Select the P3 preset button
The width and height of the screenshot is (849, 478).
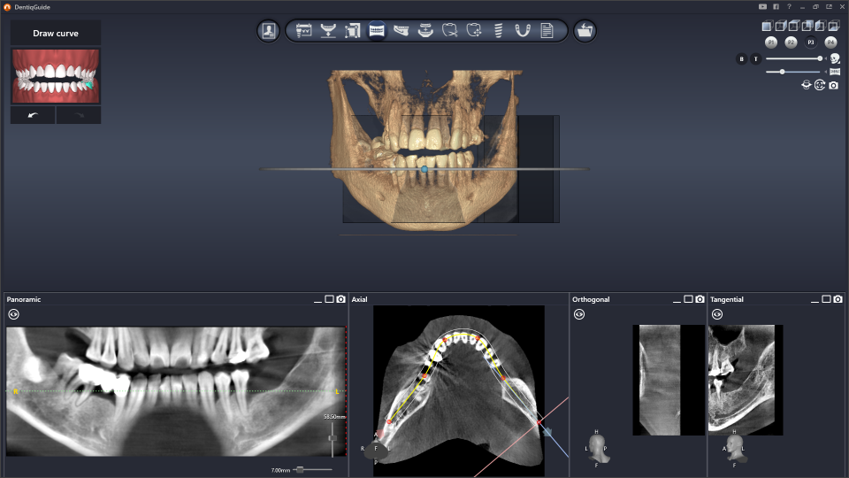click(x=811, y=42)
